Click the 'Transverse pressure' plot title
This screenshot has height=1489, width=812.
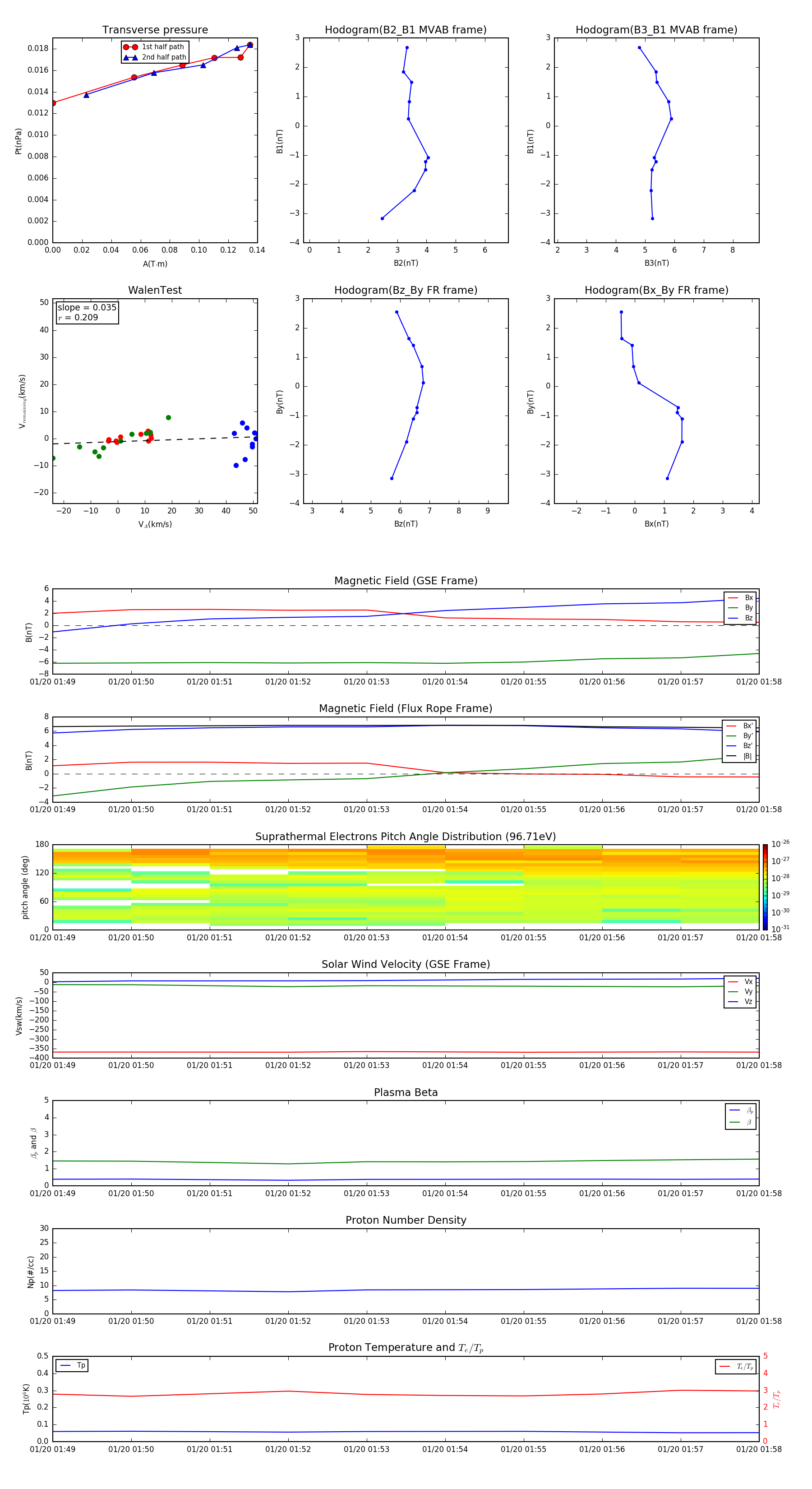(155, 30)
